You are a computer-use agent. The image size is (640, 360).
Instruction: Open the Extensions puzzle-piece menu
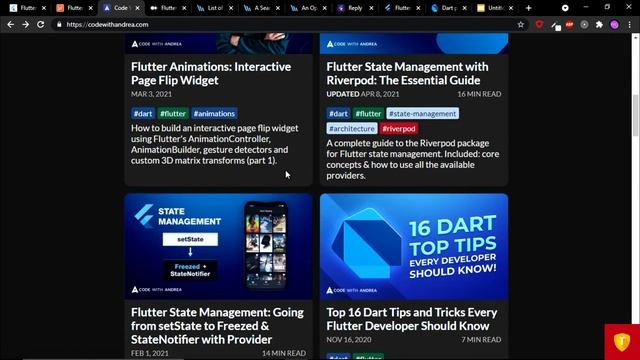[599, 24]
